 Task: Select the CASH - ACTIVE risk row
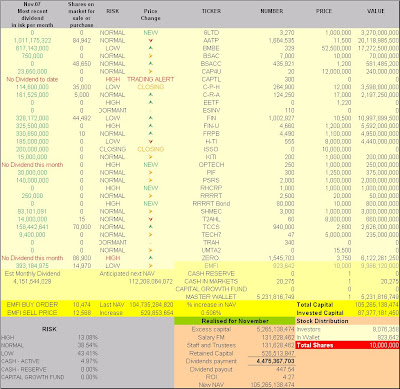49,361
